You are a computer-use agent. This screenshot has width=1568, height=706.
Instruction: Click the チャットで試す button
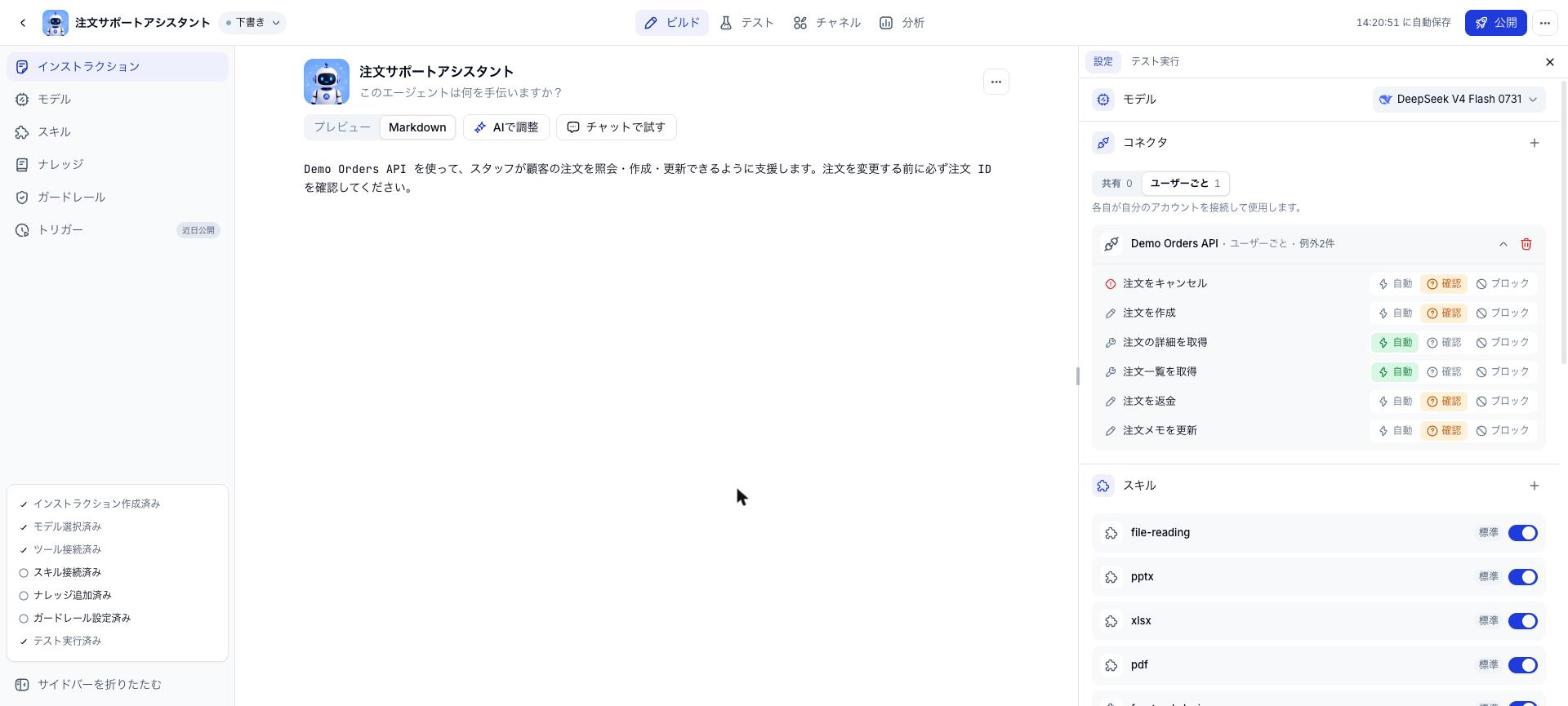616,127
